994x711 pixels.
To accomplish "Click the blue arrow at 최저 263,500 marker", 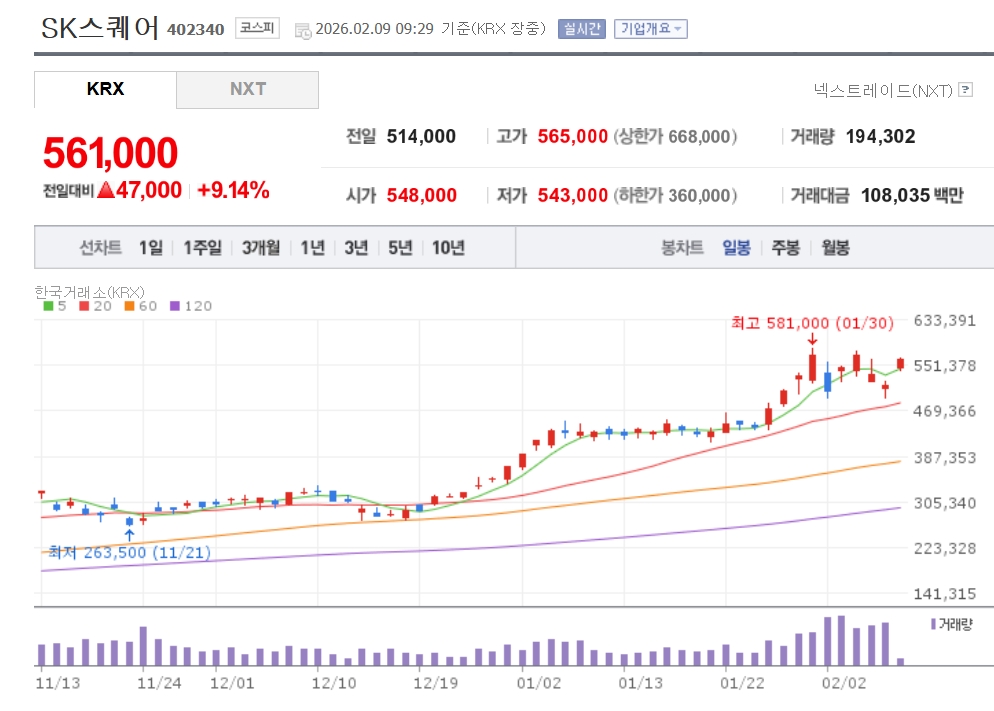I will click(x=129, y=534).
